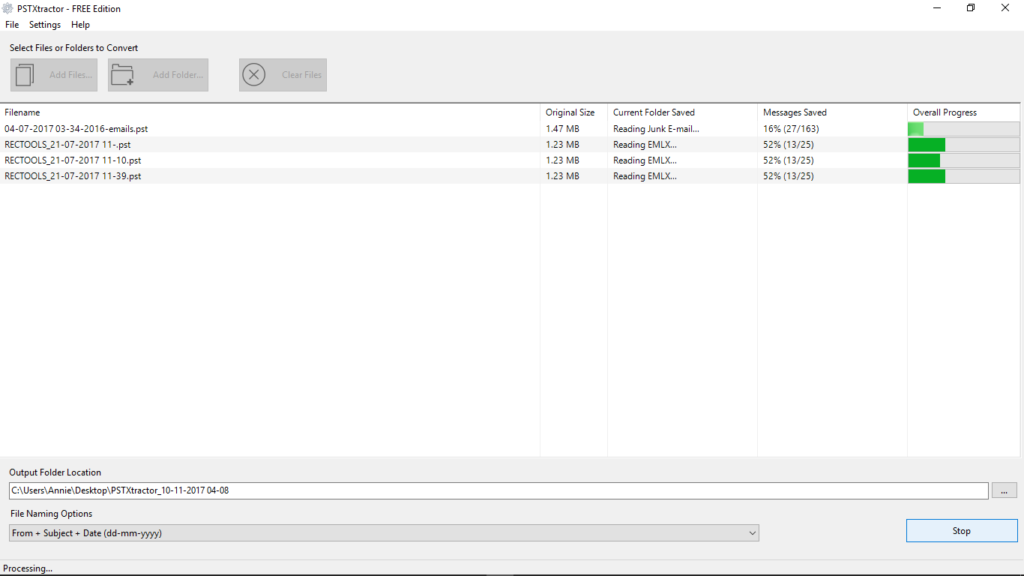Click 'Reading EMLX...' in RECTOOLS 11-10.pst row
The image size is (1024, 576).
coord(645,160)
